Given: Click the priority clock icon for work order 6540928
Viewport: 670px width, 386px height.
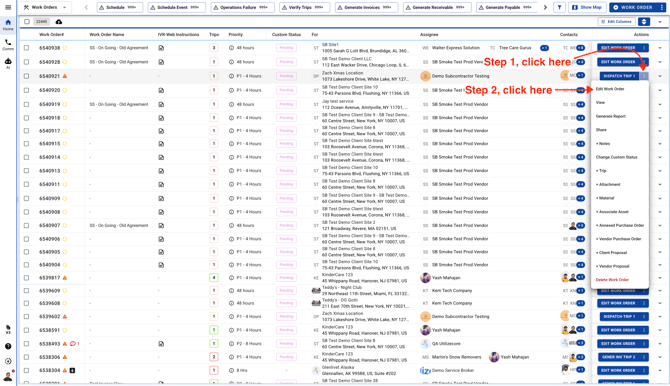Looking at the screenshot, I should pyautogui.click(x=231, y=62).
